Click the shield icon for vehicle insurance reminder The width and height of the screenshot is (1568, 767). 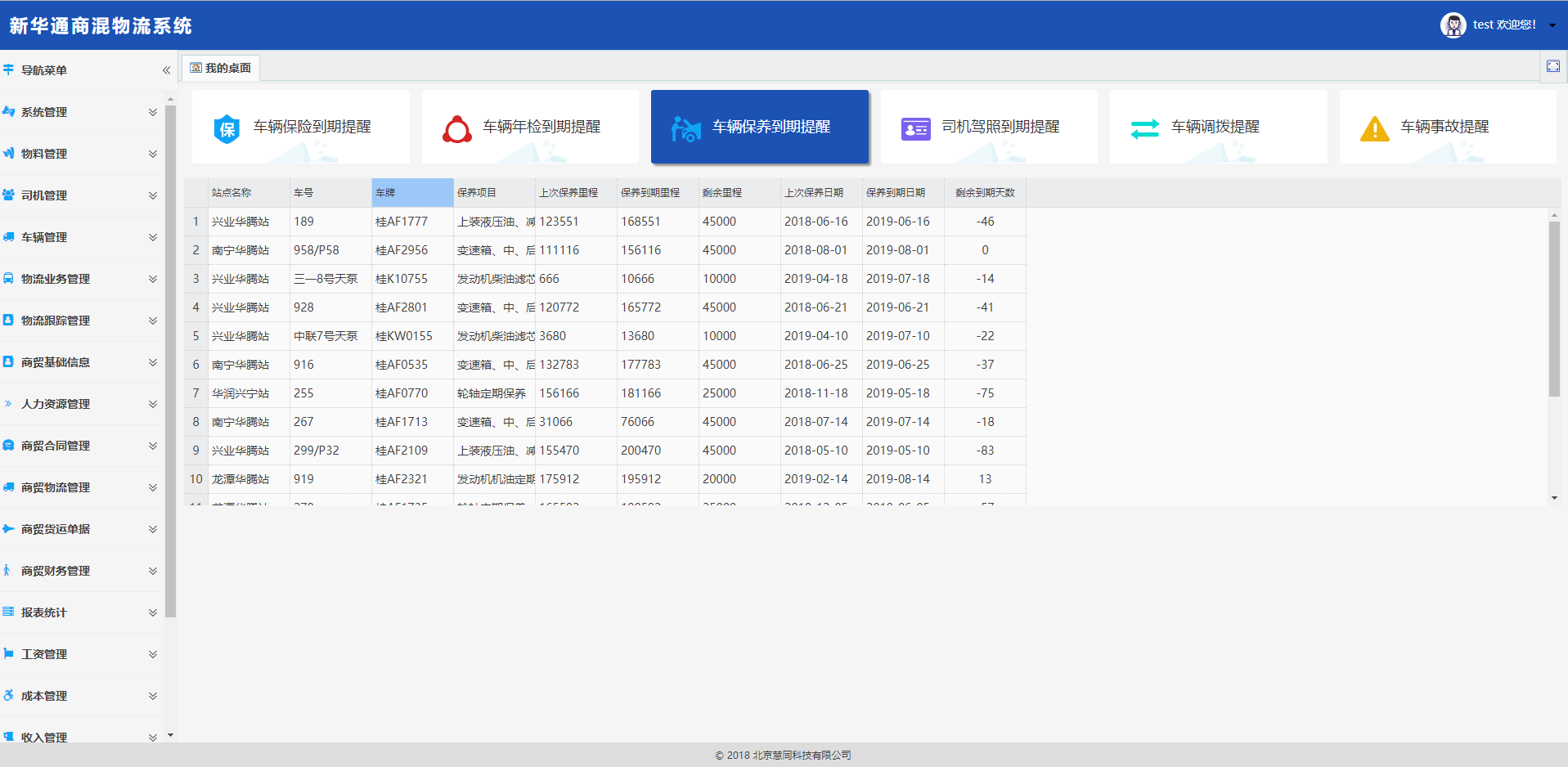pos(227,128)
